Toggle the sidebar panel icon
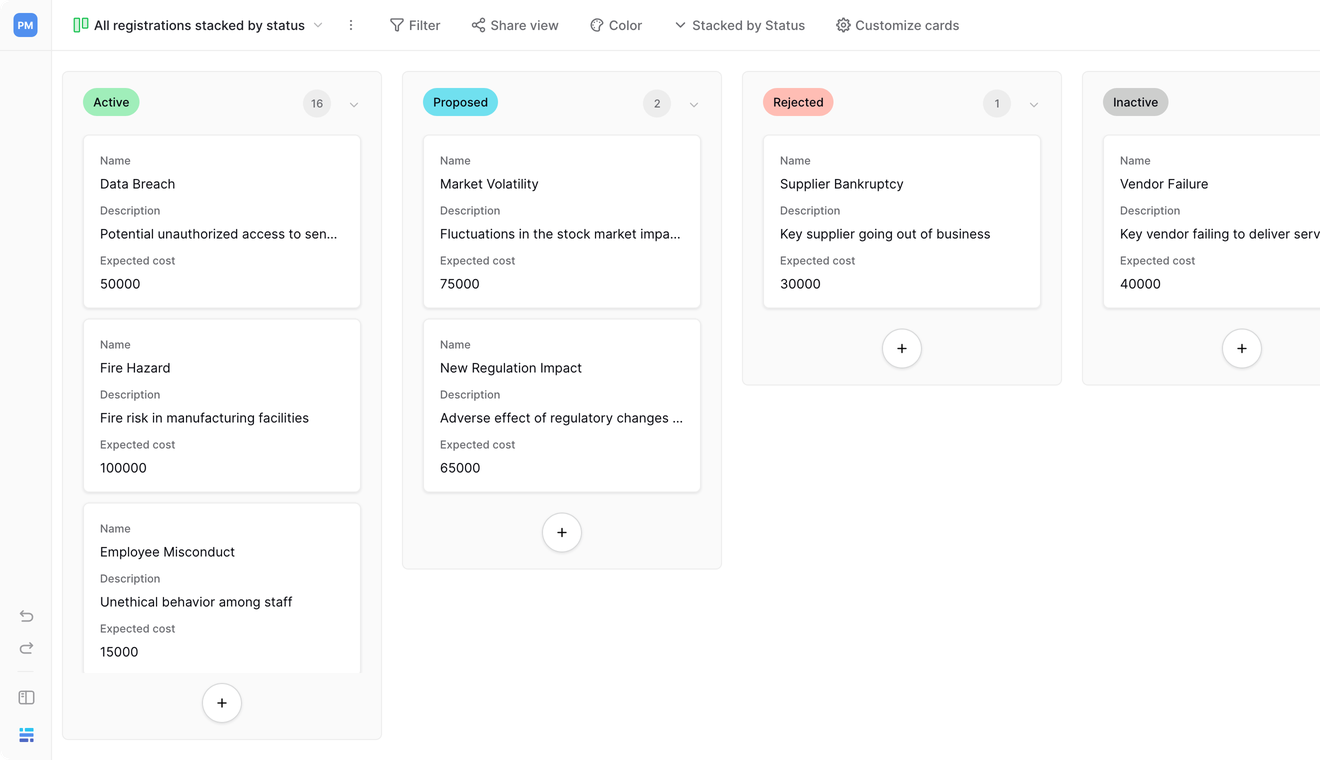The image size is (1320, 760). tap(27, 698)
